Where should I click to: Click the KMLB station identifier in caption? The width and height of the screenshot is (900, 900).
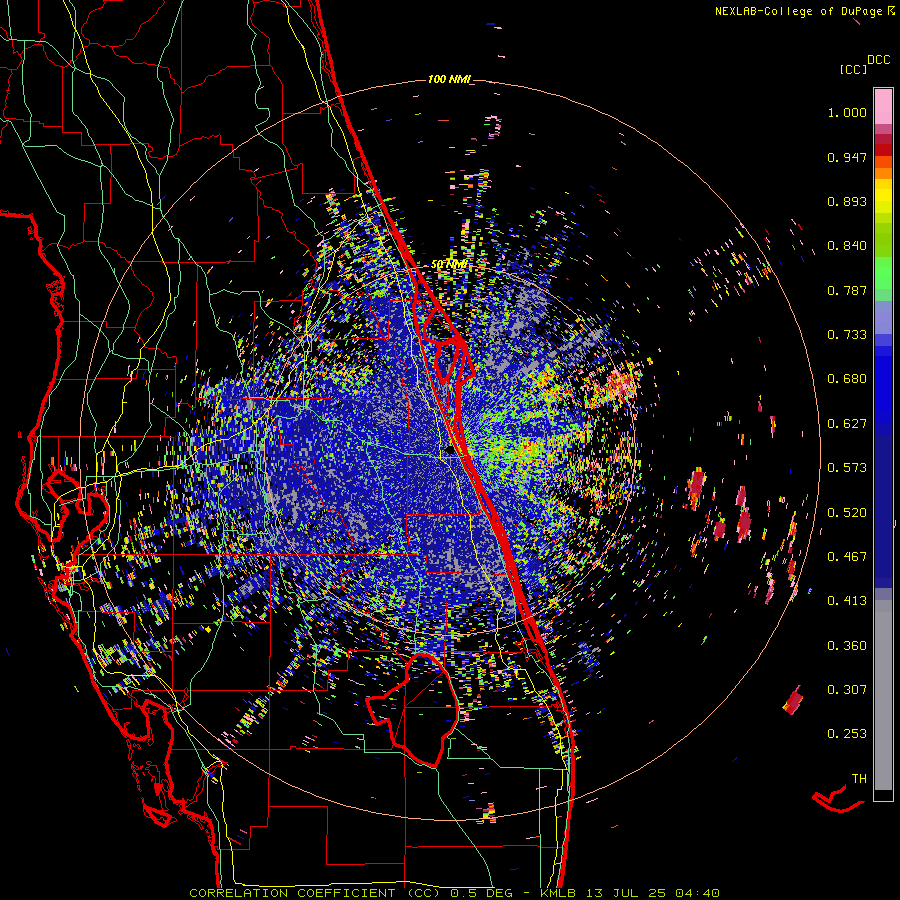[560, 893]
